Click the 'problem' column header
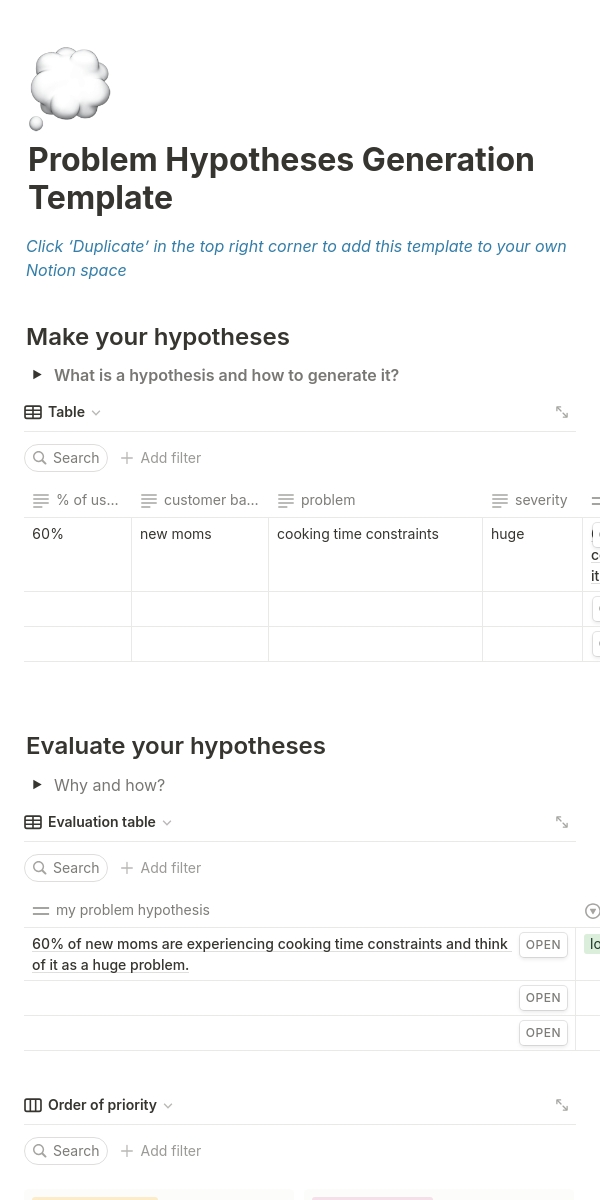The image size is (600, 1200). coord(327,500)
